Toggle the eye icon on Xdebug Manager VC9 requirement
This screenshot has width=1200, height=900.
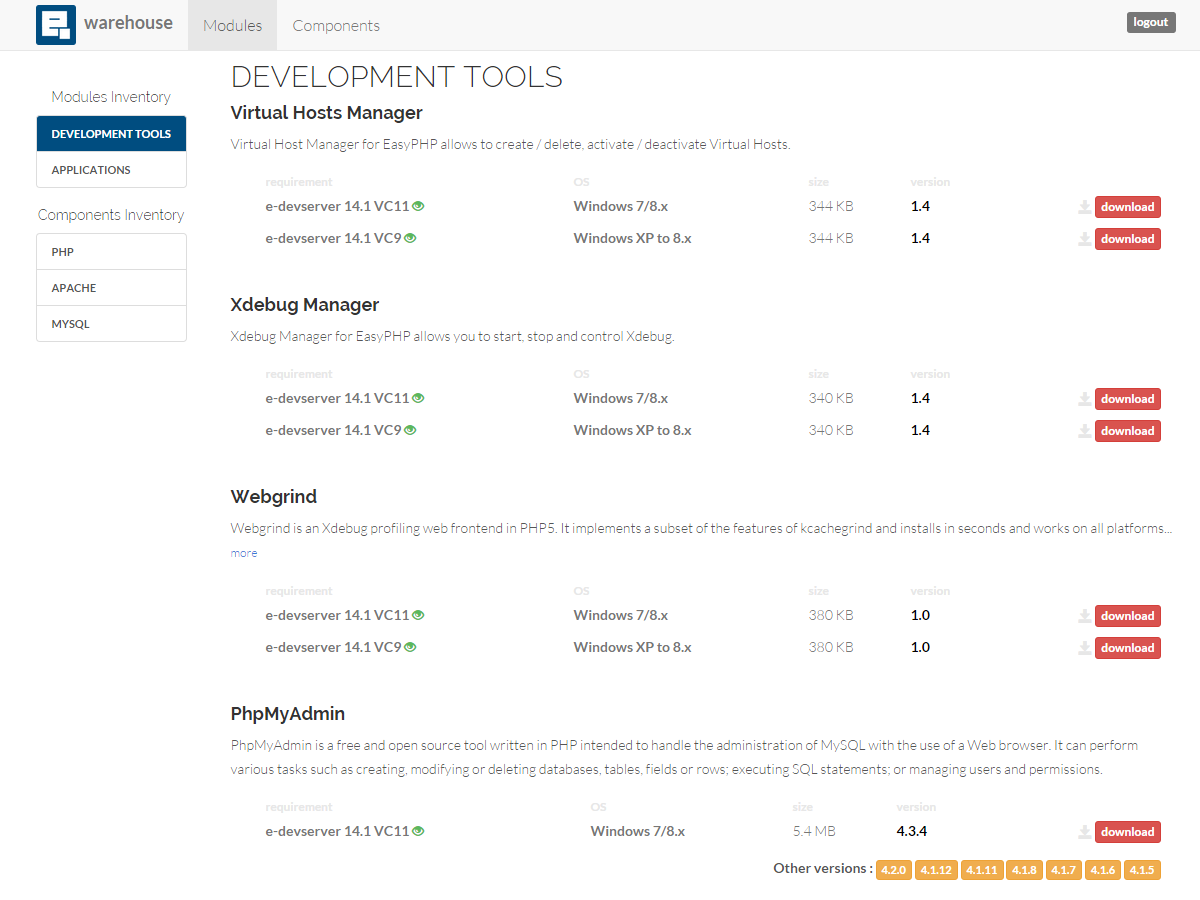pos(410,429)
